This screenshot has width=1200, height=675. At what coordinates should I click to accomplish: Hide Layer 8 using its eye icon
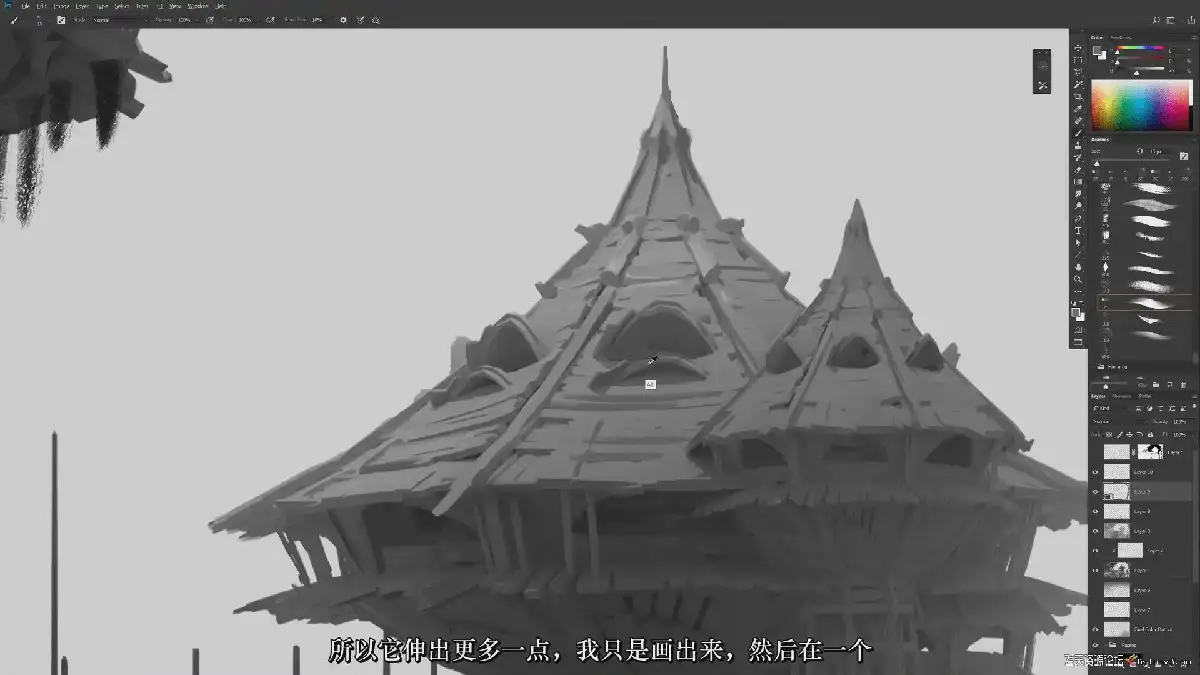[1095, 512]
